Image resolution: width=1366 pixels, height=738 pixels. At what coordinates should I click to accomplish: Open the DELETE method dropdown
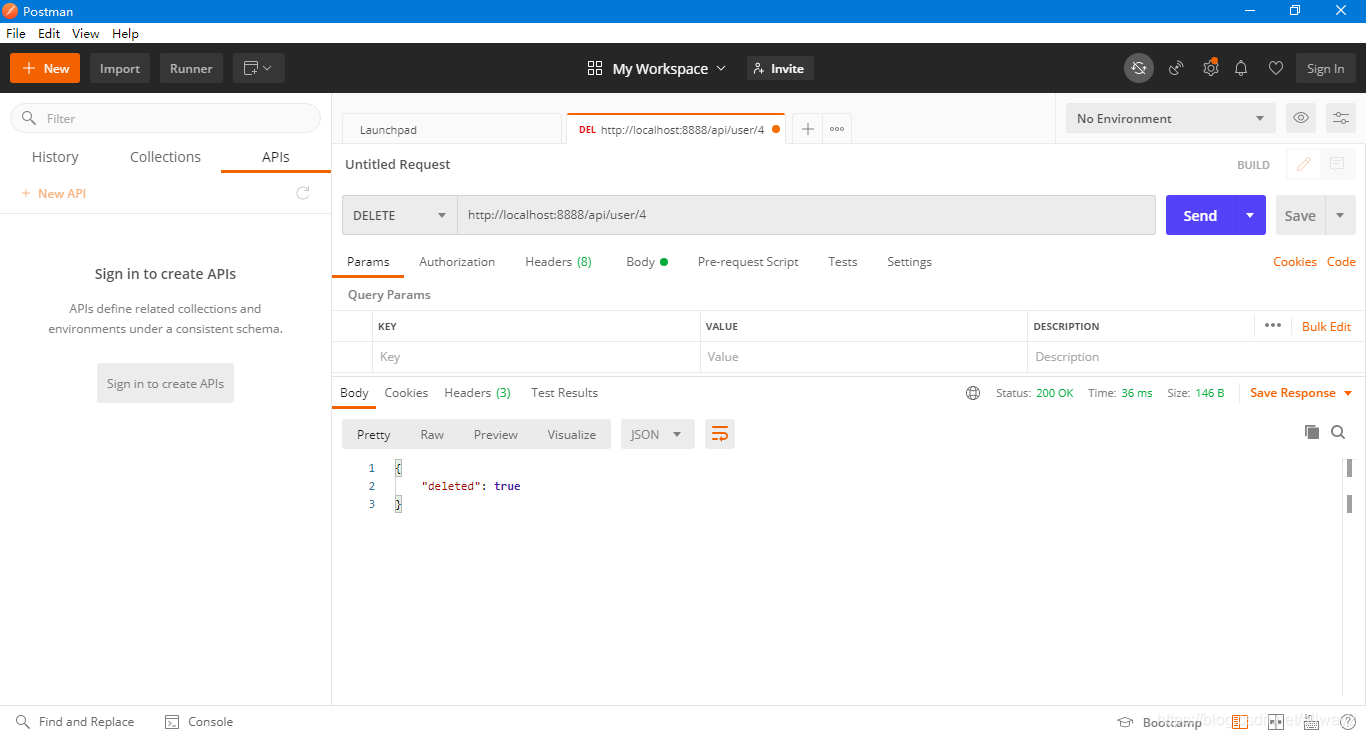[x=400, y=215]
